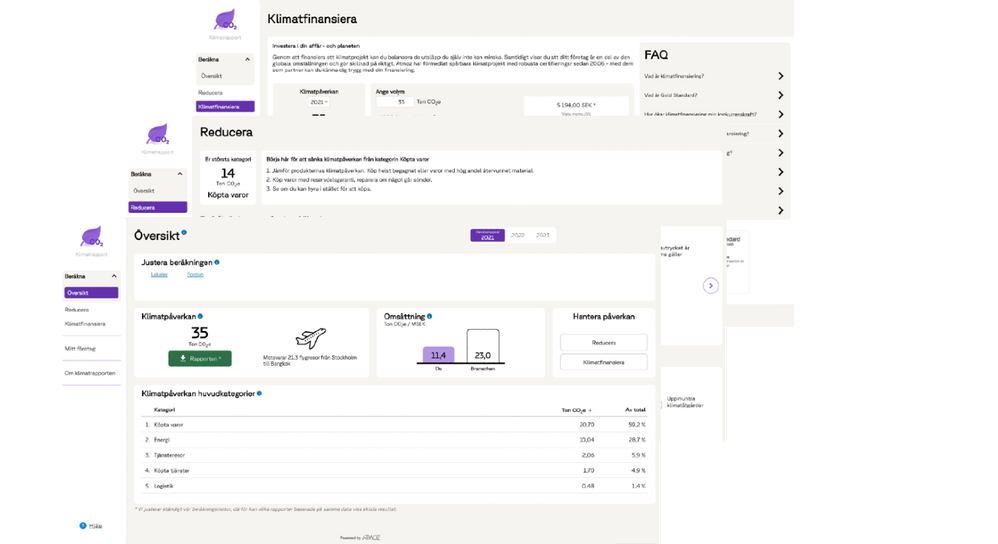Click the green Rapporten download button

click(199, 358)
